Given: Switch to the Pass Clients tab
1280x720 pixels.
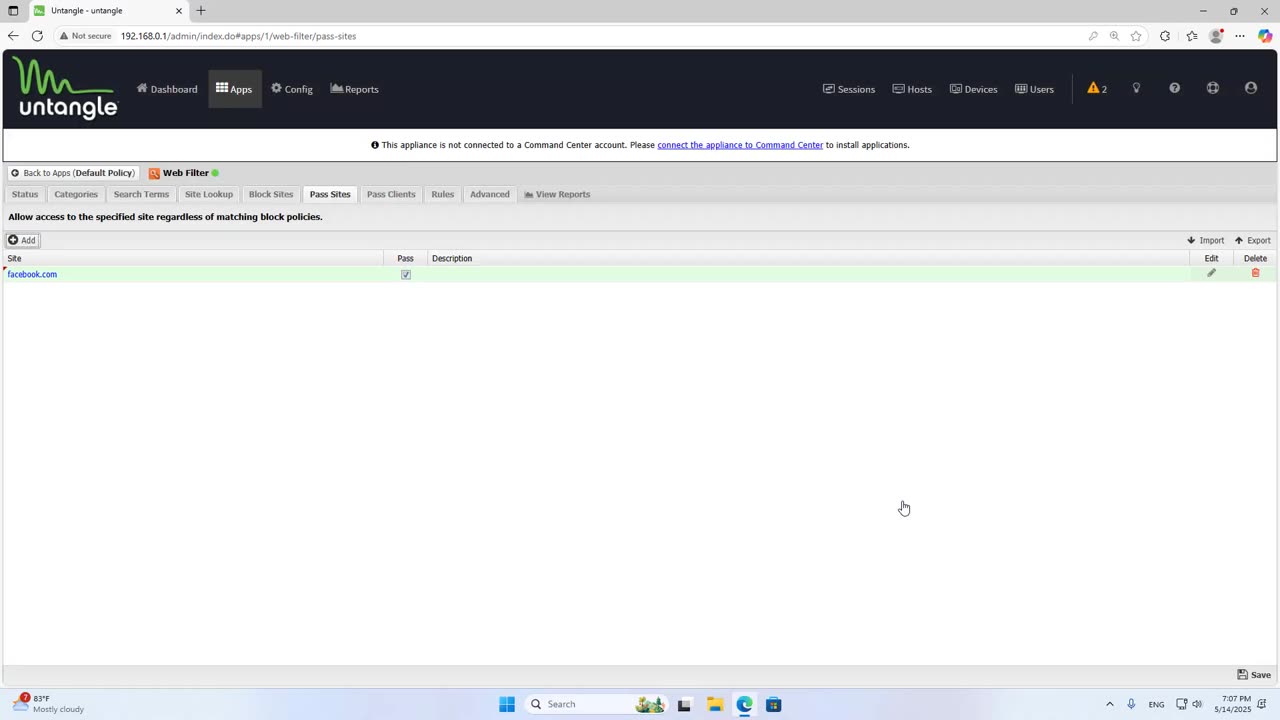Looking at the screenshot, I should 391,194.
